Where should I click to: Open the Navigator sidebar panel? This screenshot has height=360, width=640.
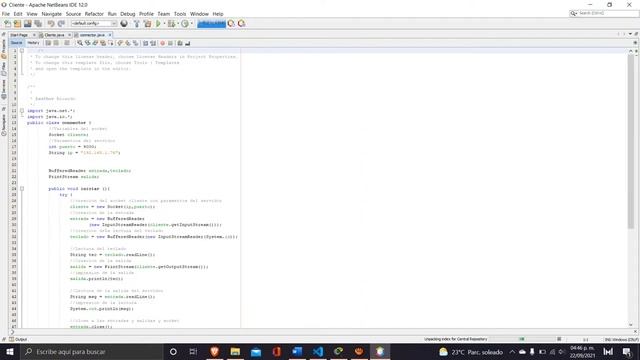coord(4,125)
